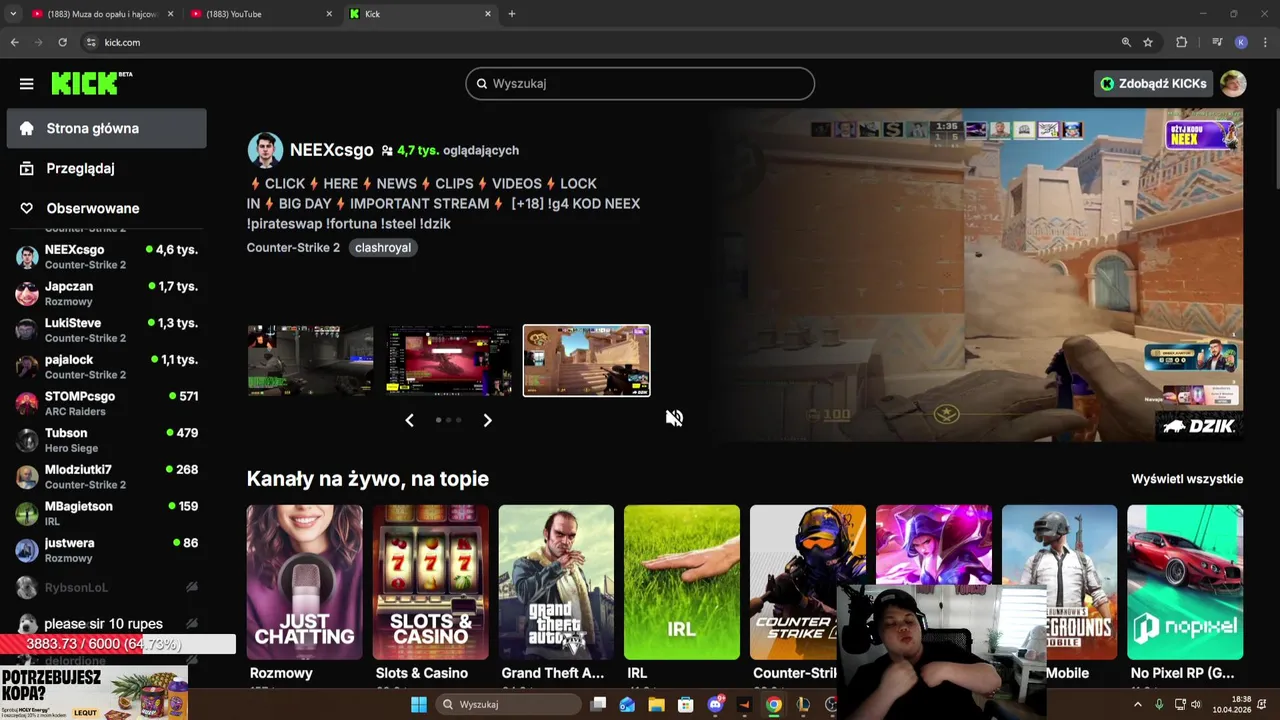
Task: Open Japczan in the followed list
Action: click(107, 293)
